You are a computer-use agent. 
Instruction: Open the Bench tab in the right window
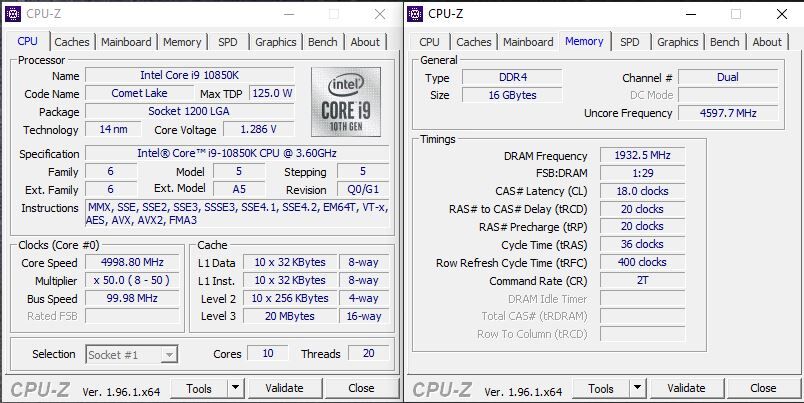tap(725, 42)
